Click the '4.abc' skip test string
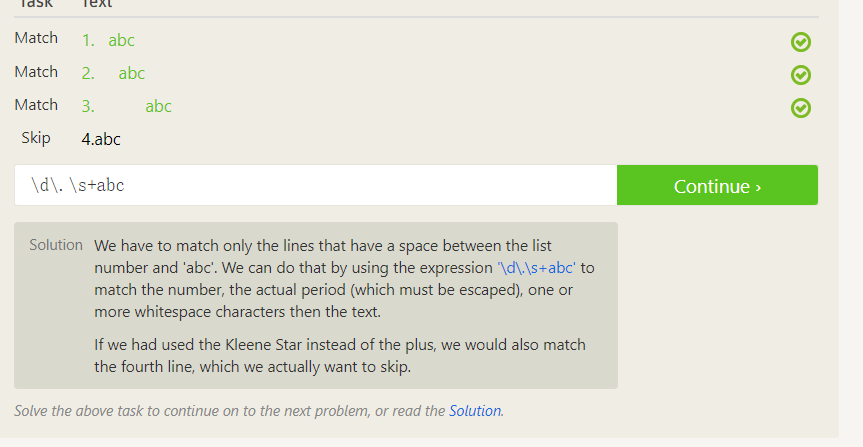 pyautogui.click(x=101, y=139)
